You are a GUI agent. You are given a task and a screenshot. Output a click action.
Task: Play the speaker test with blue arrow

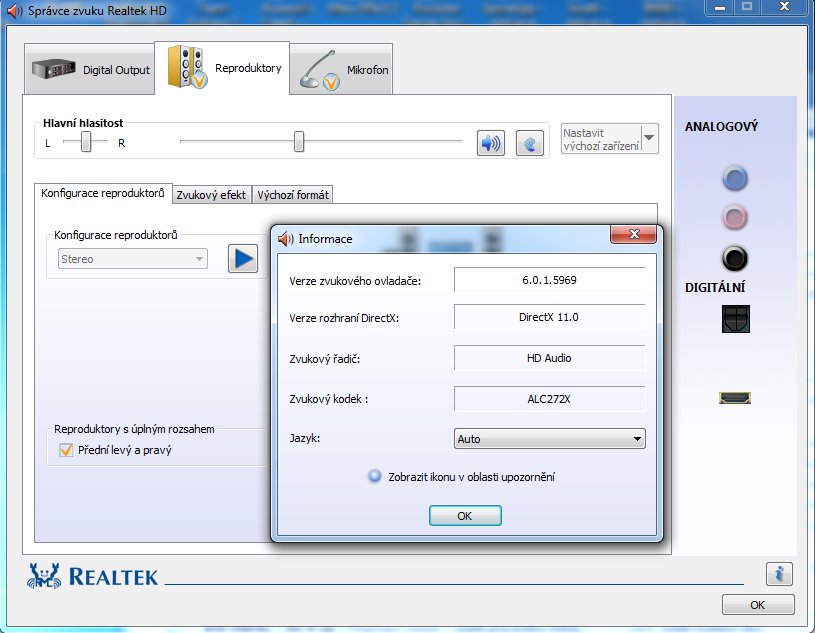point(242,259)
